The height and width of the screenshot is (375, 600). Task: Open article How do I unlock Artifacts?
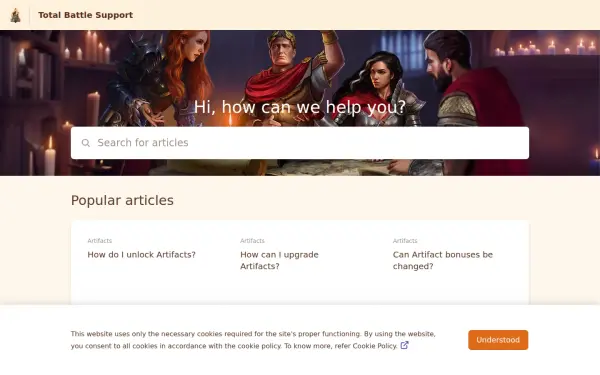click(142, 254)
